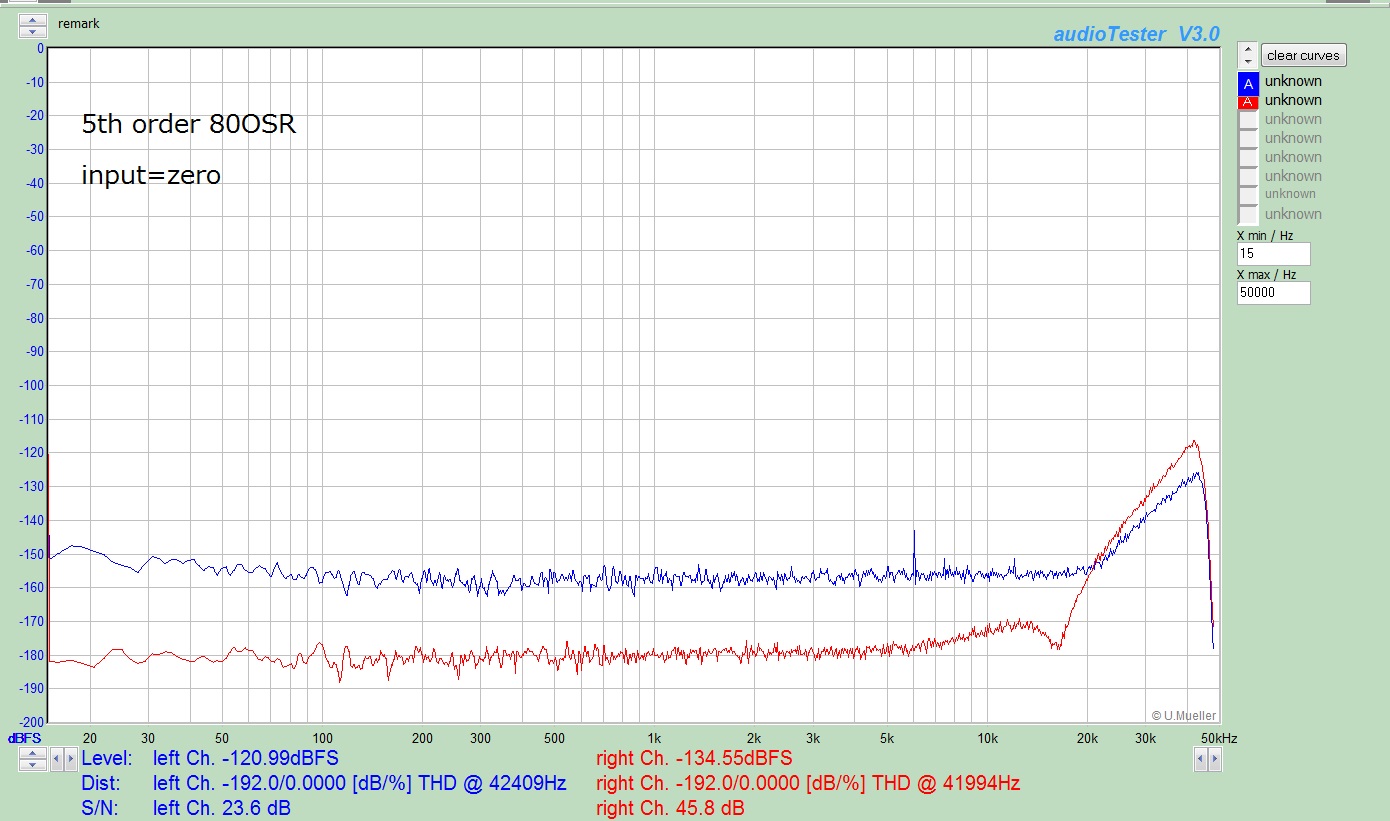The width and height of the screenshot is (1390, 821).
Task: Click the red curve's 'unknown' label
Action: pyautogui.click(x=1293, y=100)
